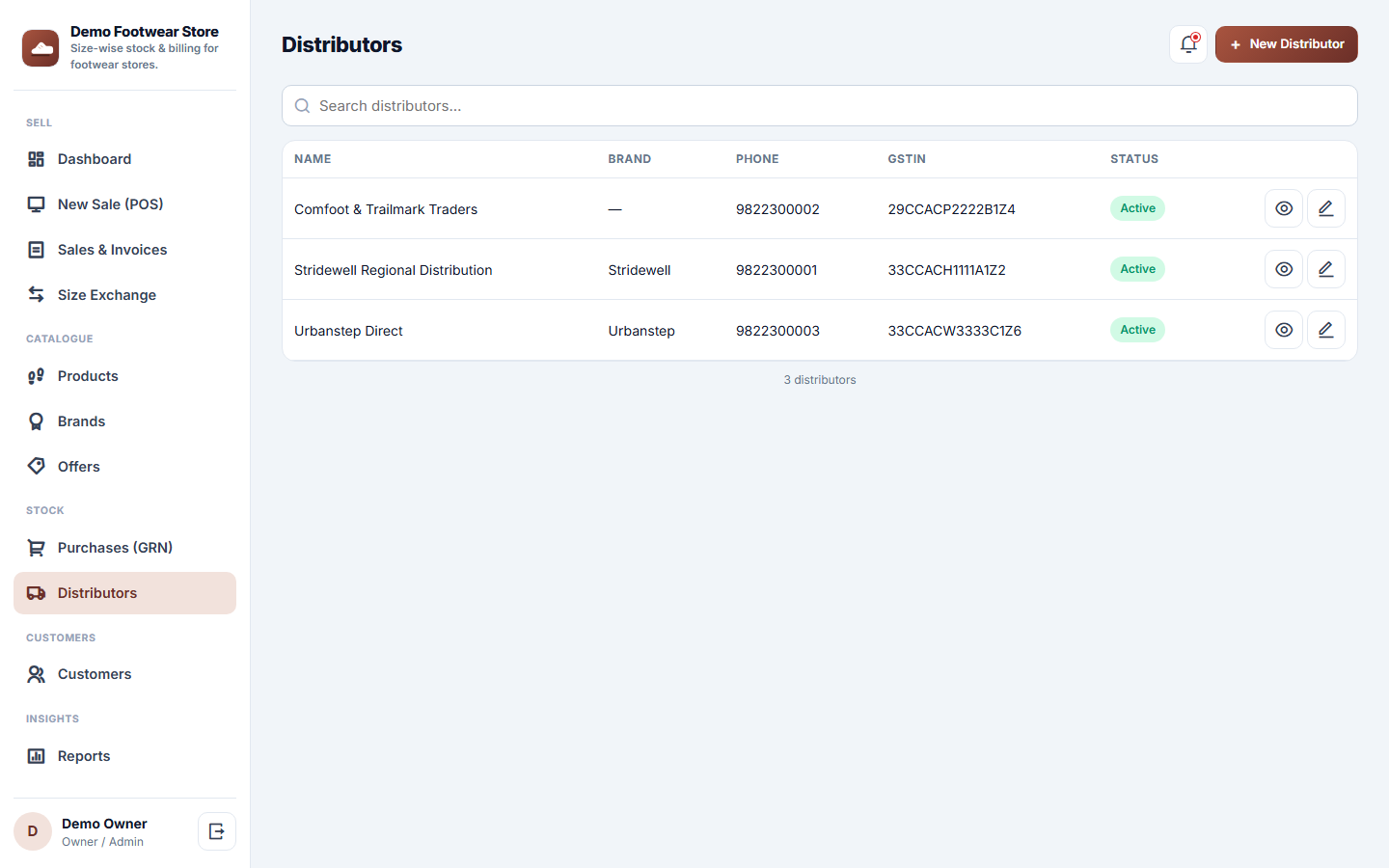Go to Dashboard
This screenshot has height=868, width=1389.
124,159
